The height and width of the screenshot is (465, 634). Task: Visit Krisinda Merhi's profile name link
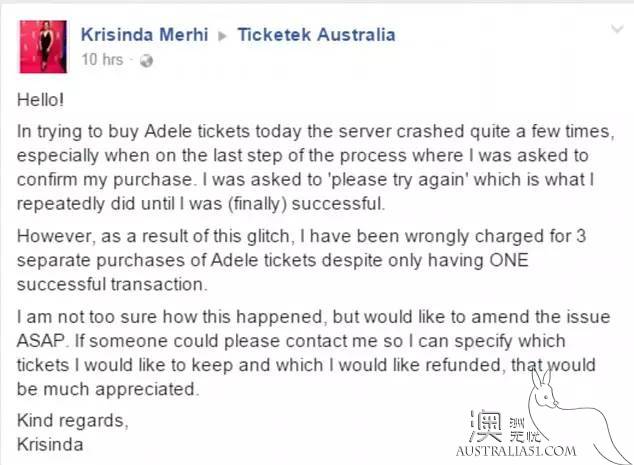click(x=144, y=35)
